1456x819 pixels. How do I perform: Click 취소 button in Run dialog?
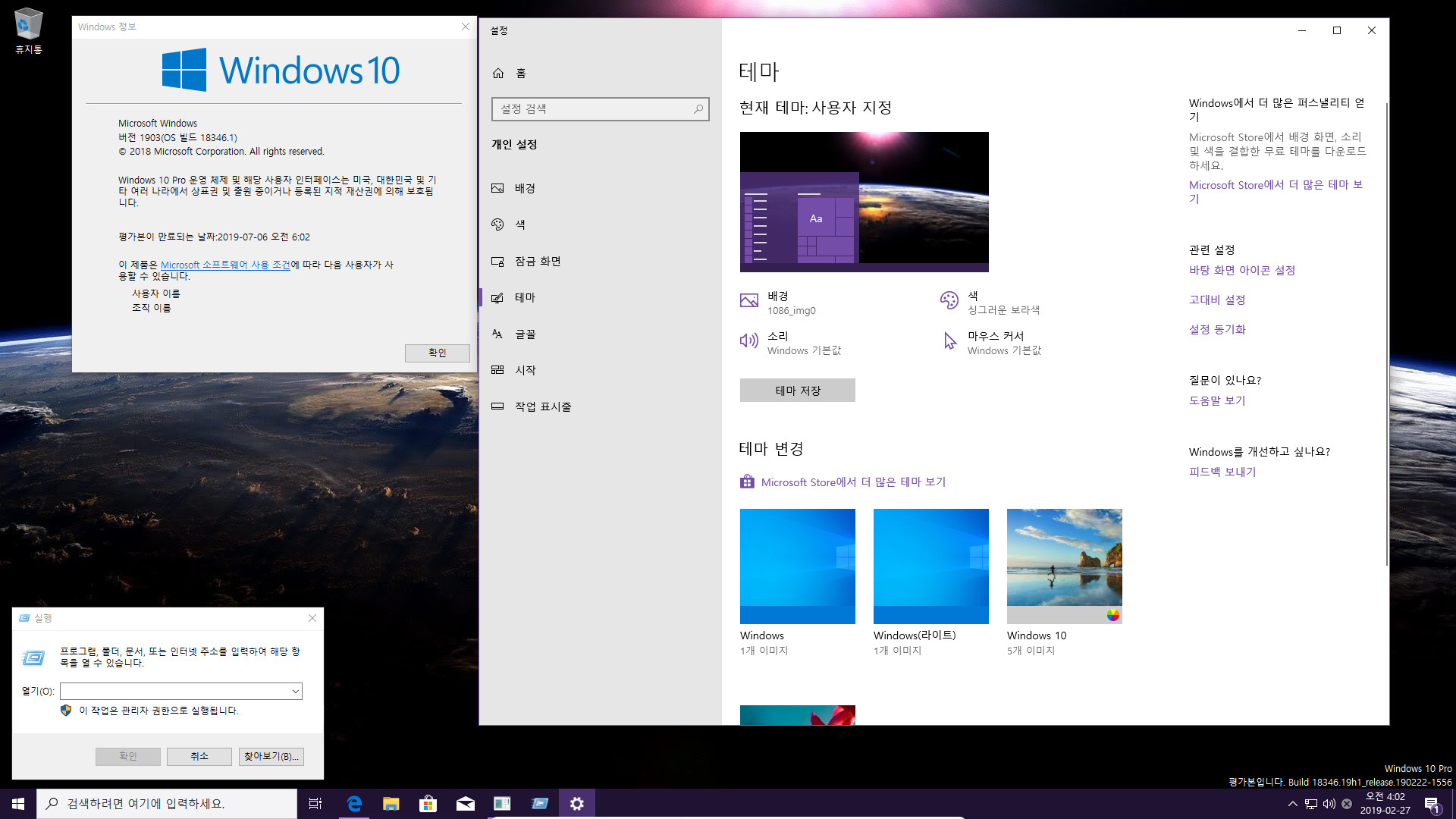click(x=199, y=757)
